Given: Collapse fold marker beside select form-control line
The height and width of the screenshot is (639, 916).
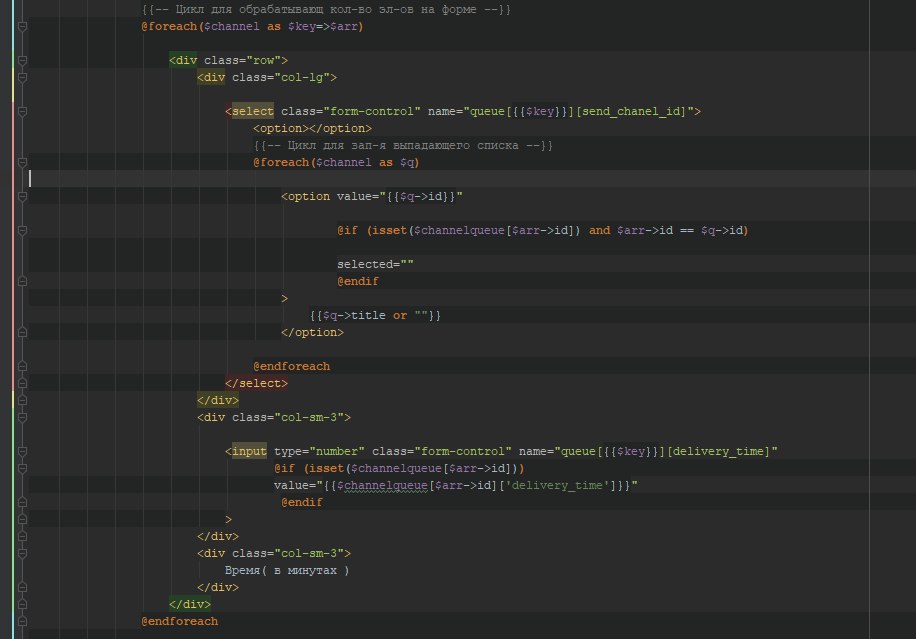Looking at the screenshot, I should 22,111.
